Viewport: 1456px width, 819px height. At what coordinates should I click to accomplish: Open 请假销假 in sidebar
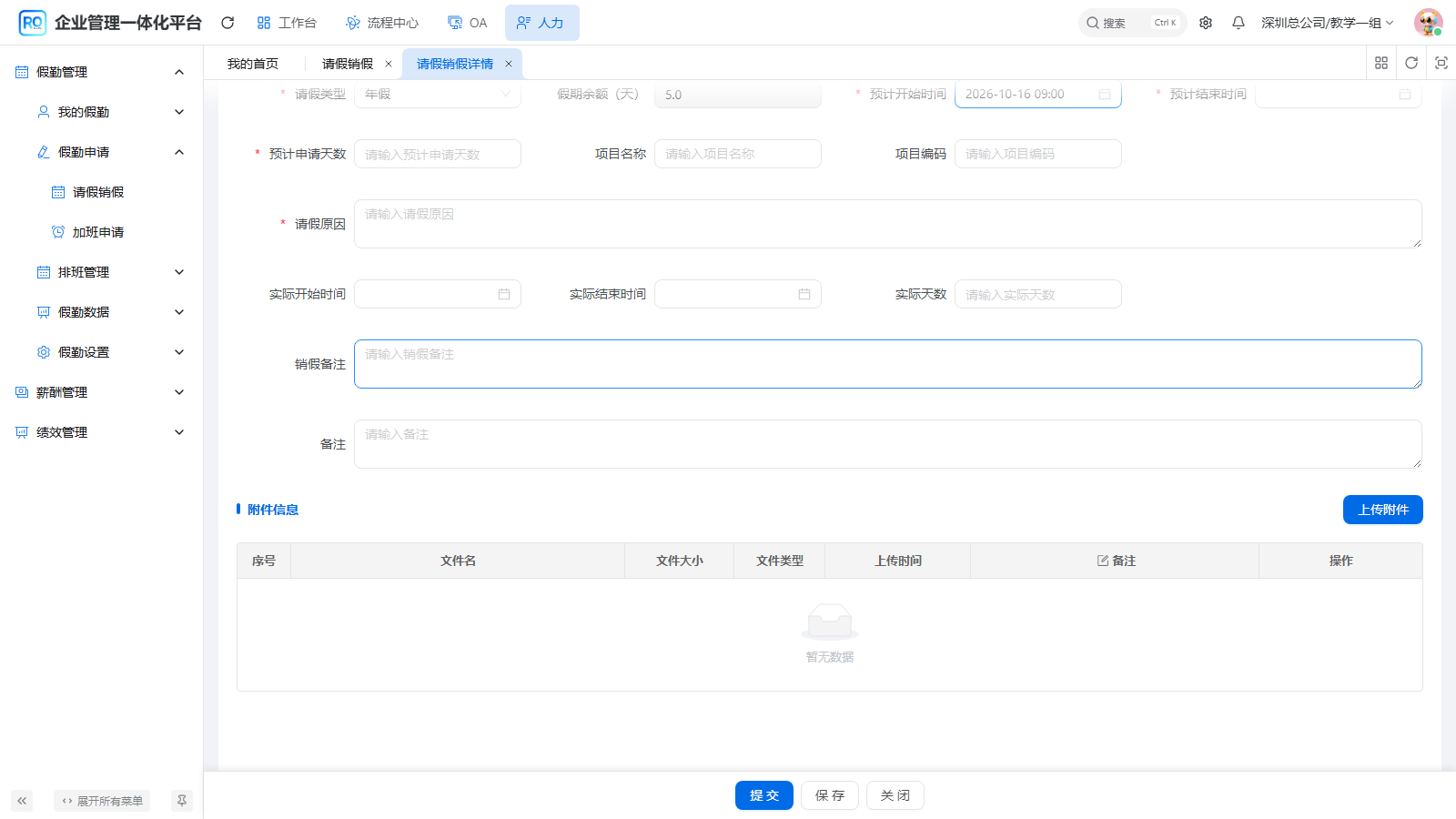point(101,192)
